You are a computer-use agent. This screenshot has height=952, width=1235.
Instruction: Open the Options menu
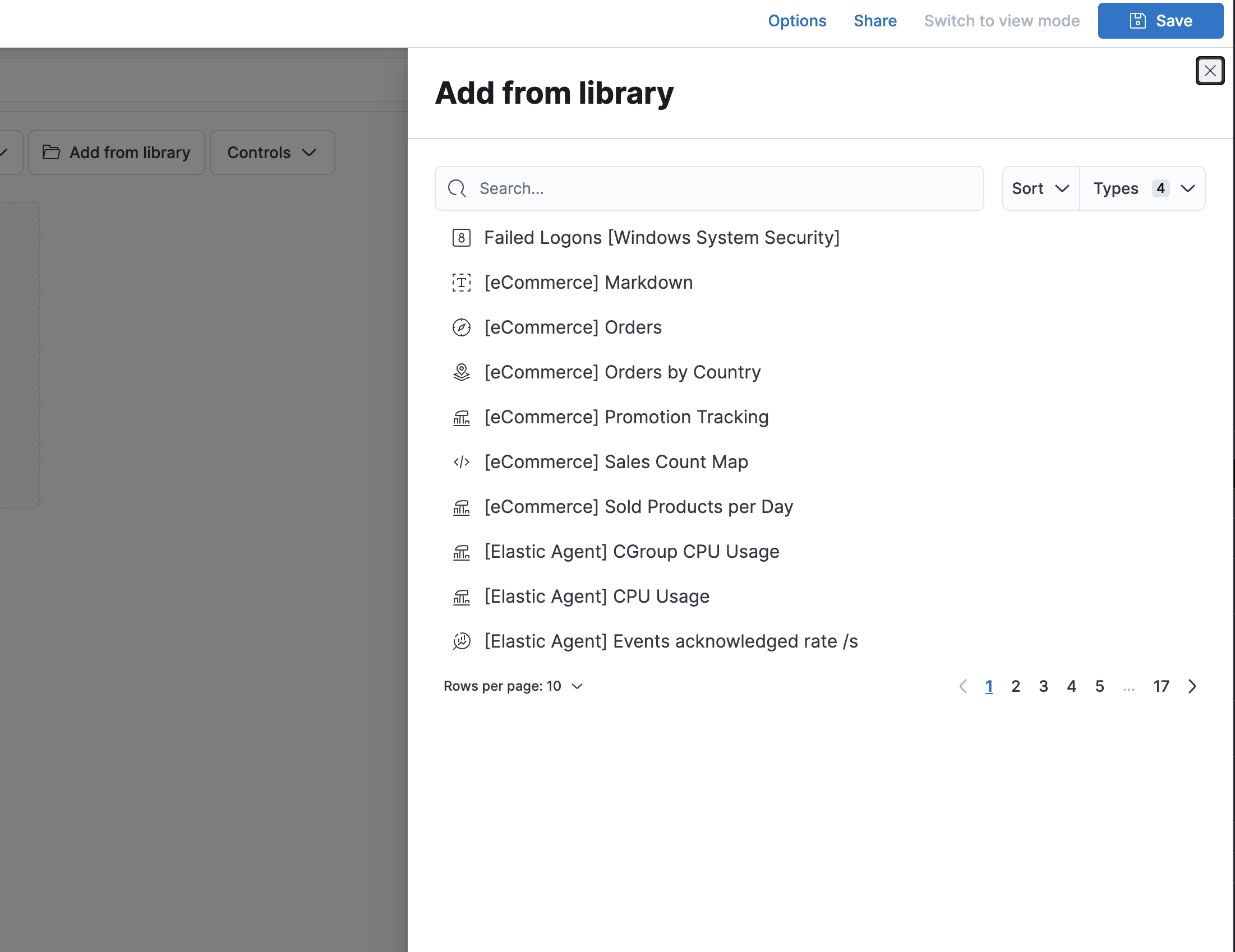[797, 20]
